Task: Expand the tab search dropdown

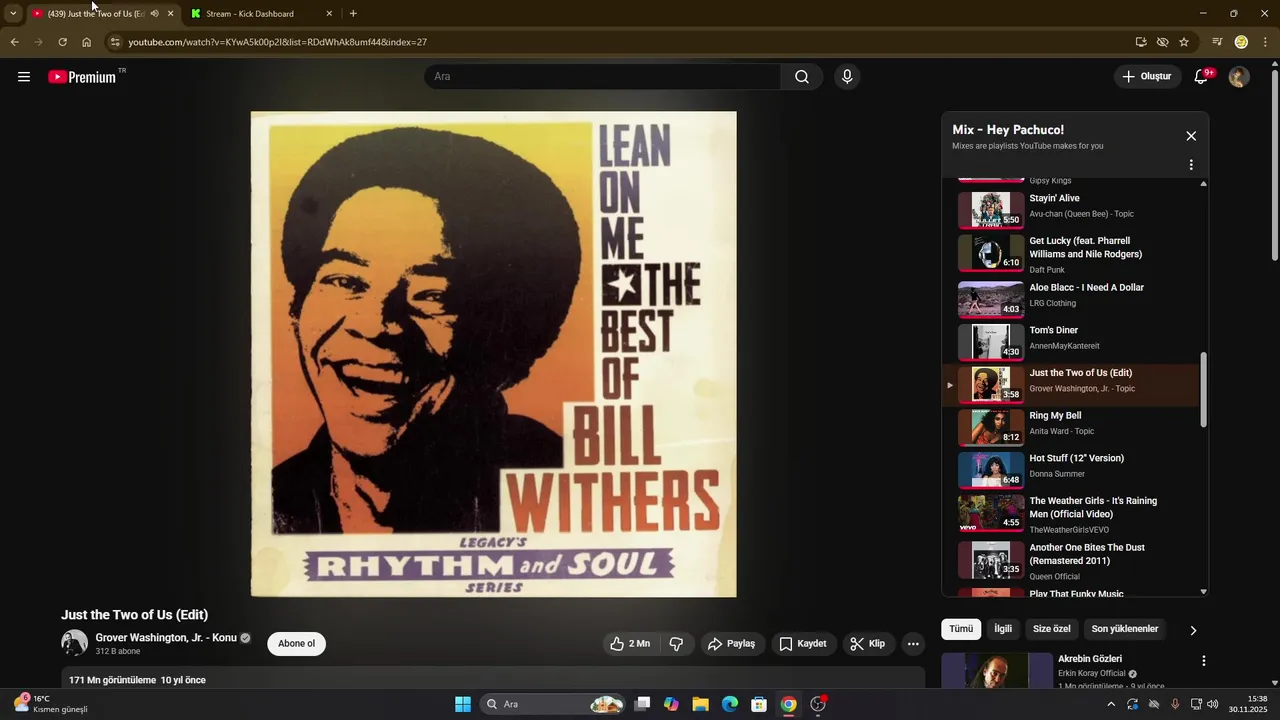Action: (x=13, y=13)
